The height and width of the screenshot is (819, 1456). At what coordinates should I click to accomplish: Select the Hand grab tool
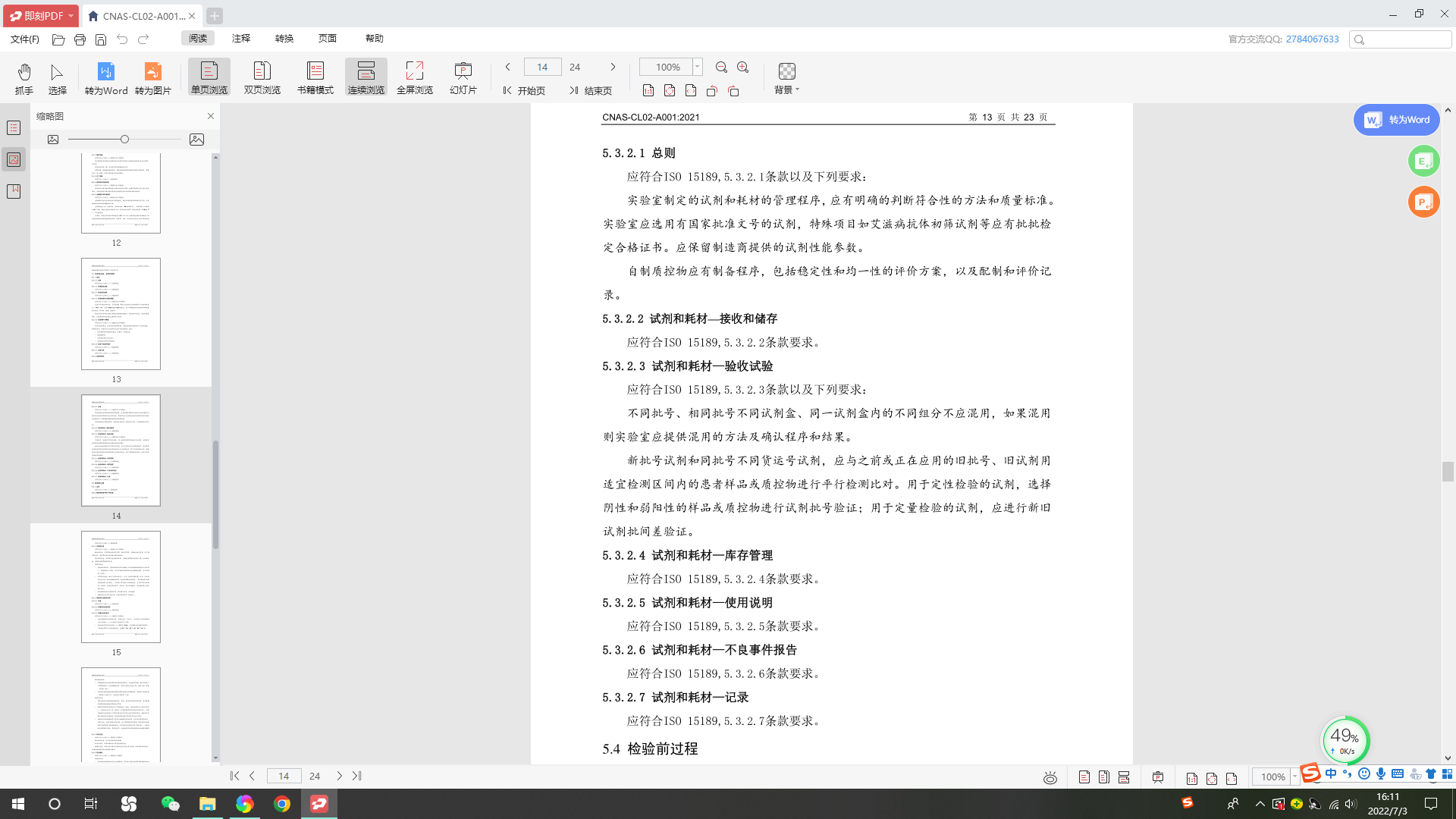24,78
